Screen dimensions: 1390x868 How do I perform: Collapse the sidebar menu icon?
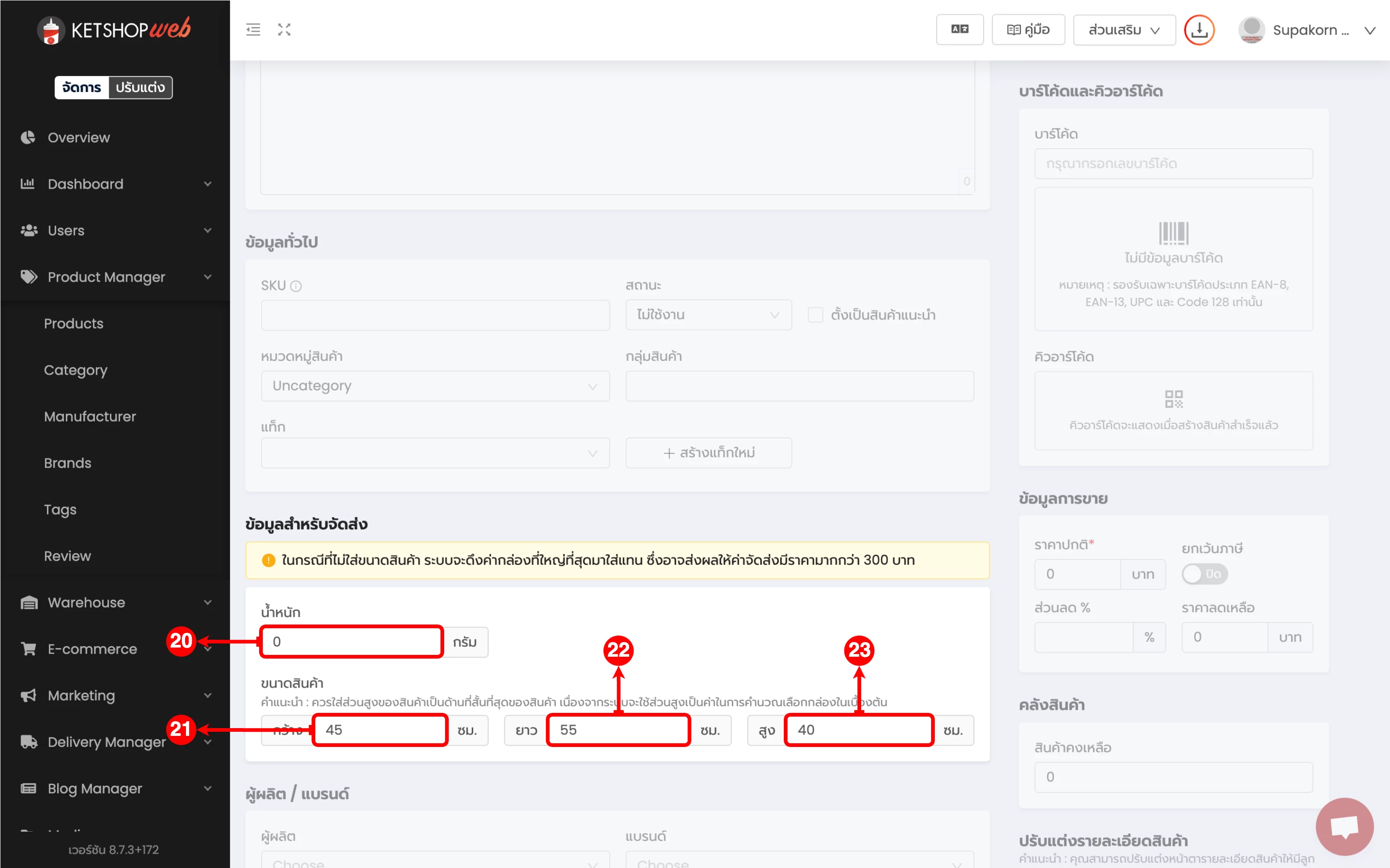253,30
